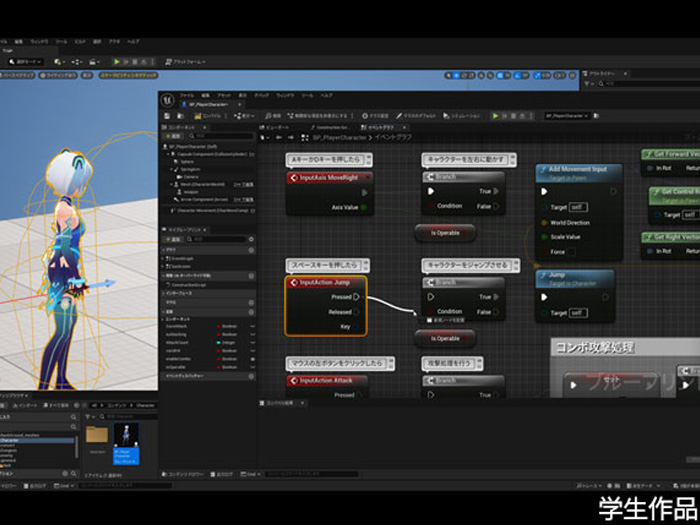This screenshot has height=525, width=700.
Task: Start play with green arrow in main editor toolbar
Action: coord(117,62)
